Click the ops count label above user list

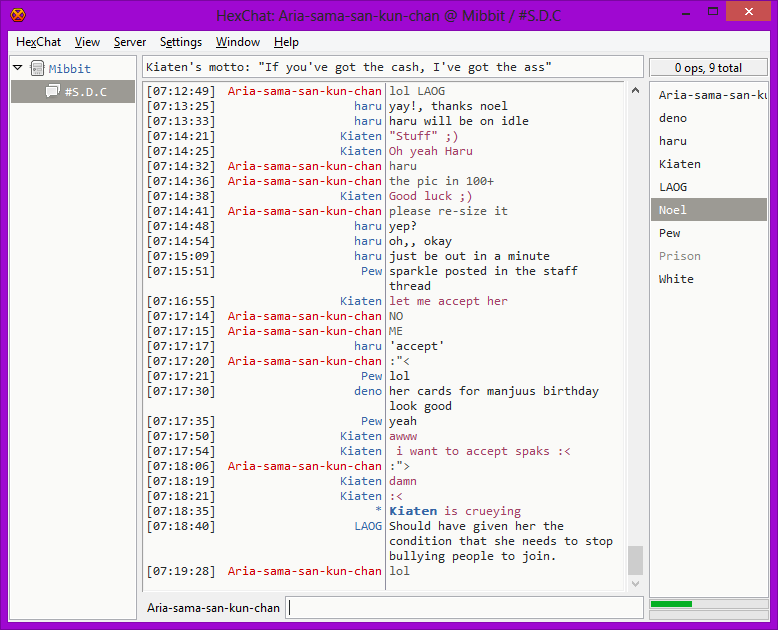708,68
